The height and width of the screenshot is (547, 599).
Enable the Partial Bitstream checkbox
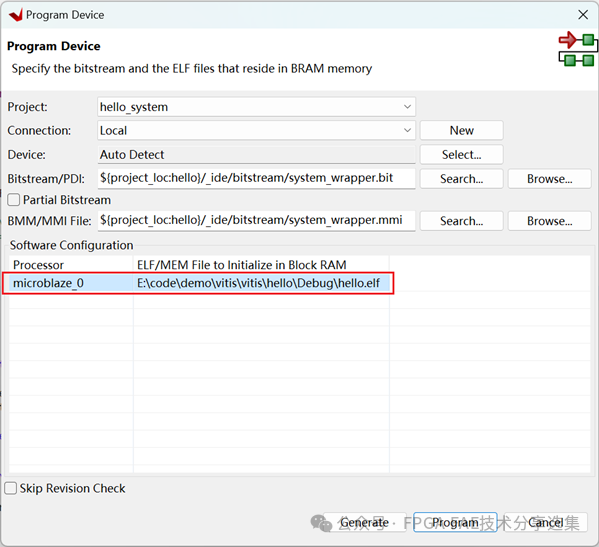tap(14, 200)
